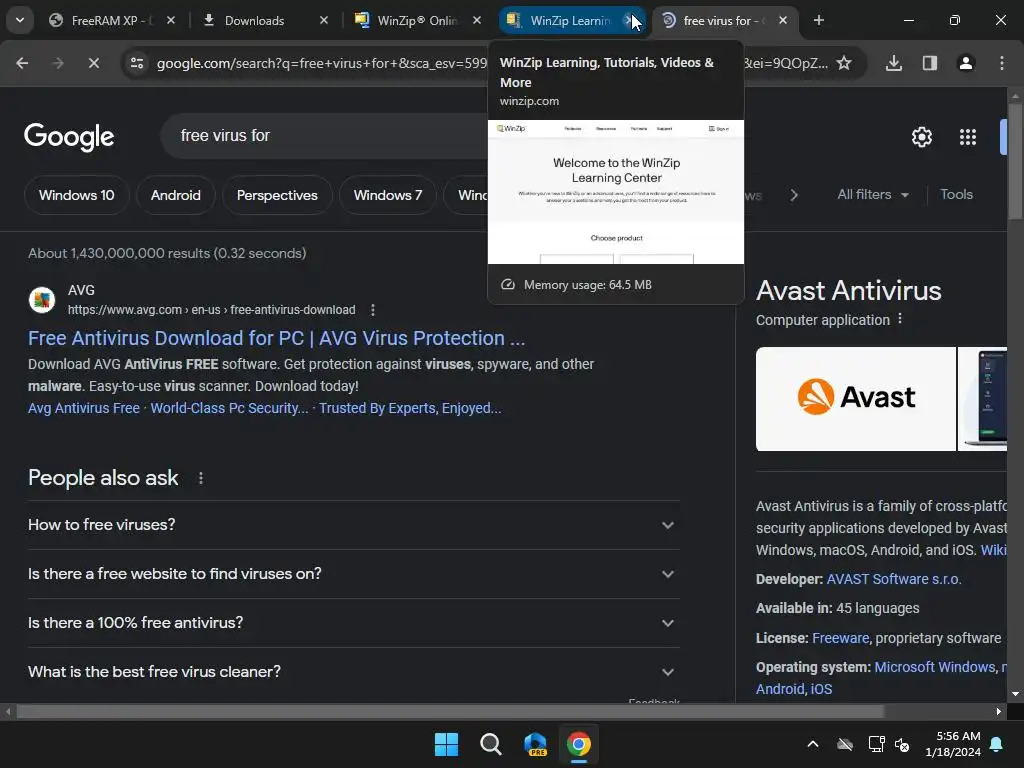Viewport: 1024px width, 768px height.
Task: Open the Avast laptop screenshot image
Action: [x=982, y=399]
